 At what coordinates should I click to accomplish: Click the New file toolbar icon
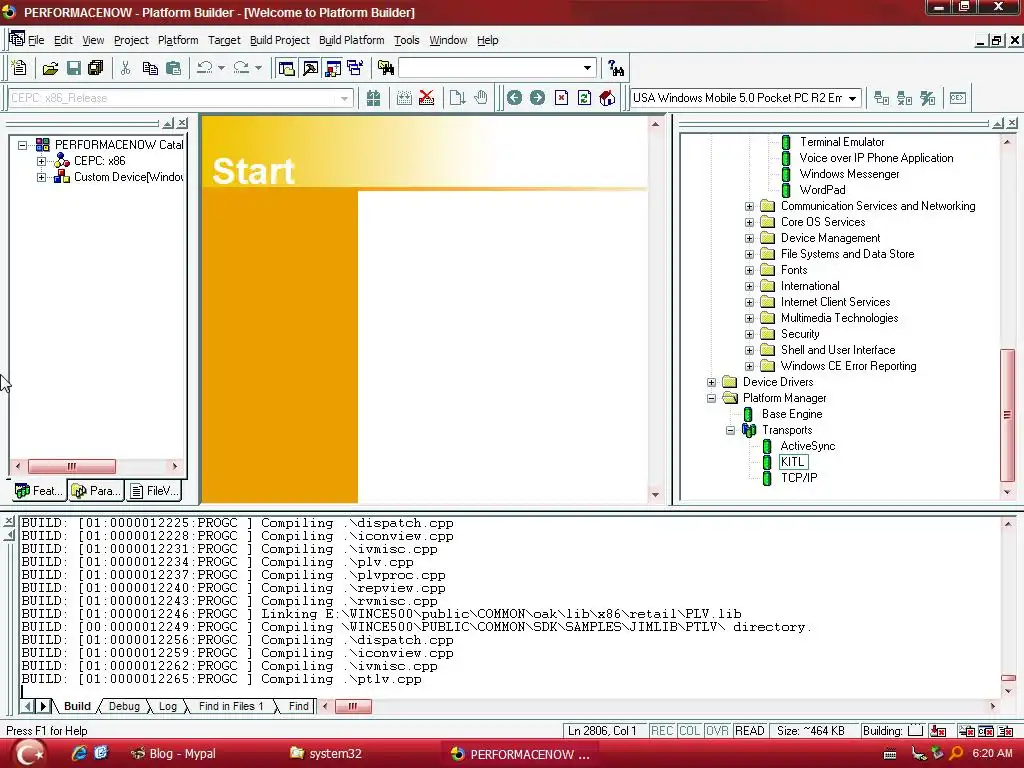(x=19, y=68)
